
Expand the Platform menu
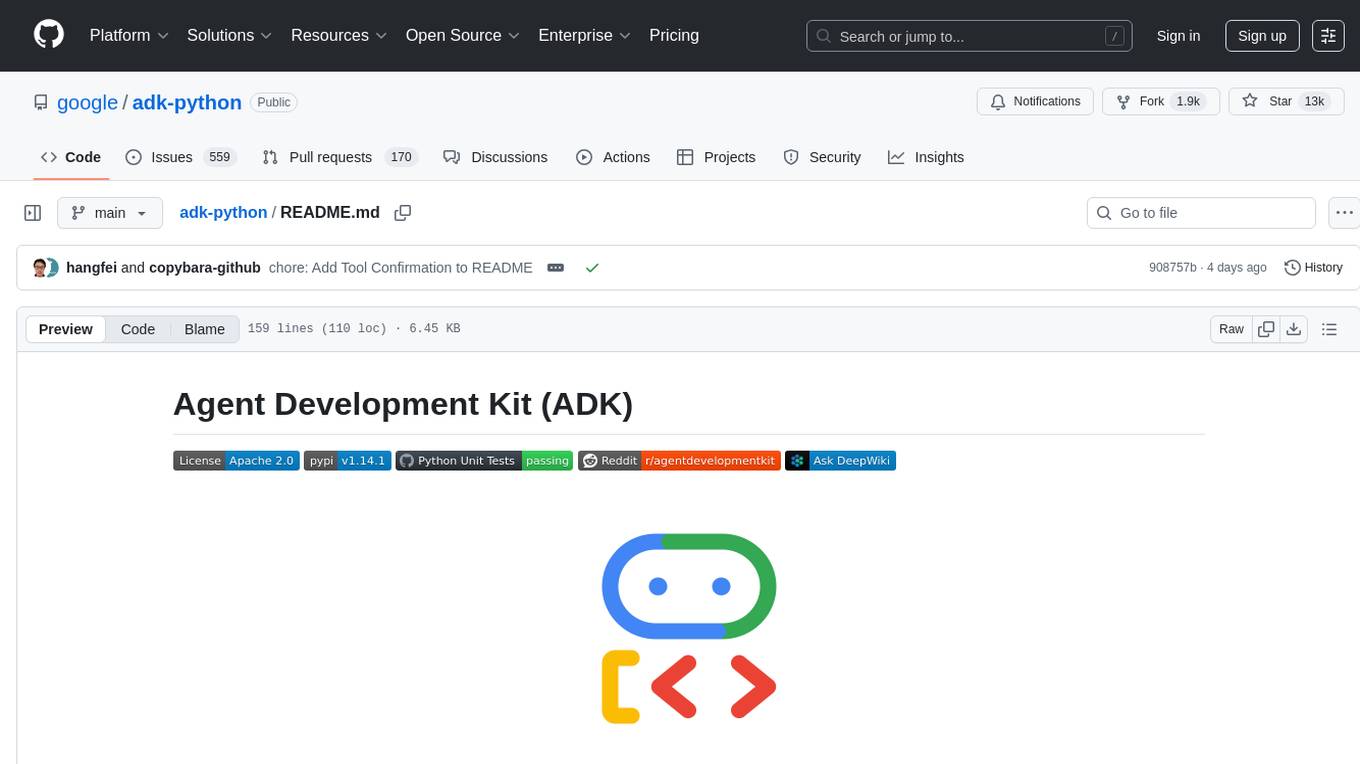[x=129, y=35]
